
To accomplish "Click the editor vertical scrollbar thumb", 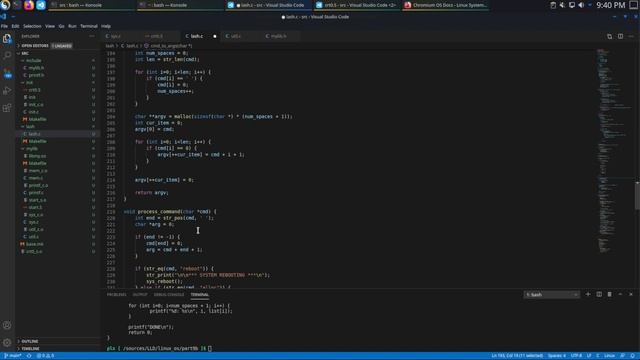I will click(638, 195).
